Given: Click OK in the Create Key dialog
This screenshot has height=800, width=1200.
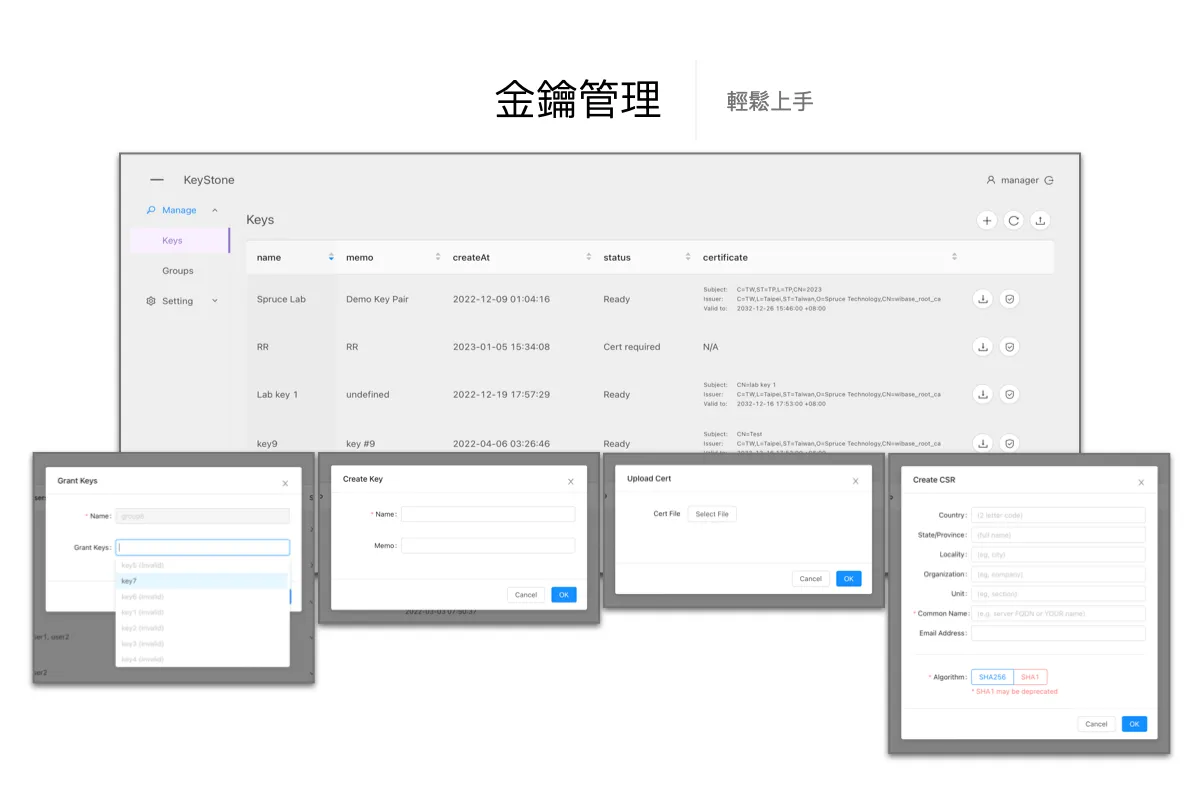Looking at the screenshot, I should (x=563, y=594).
